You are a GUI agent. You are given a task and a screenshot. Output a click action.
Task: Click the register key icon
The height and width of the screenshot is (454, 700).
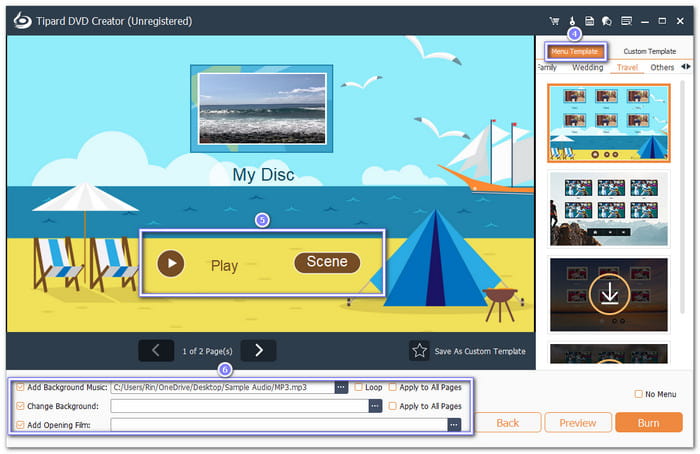click(x=572, y=21)
